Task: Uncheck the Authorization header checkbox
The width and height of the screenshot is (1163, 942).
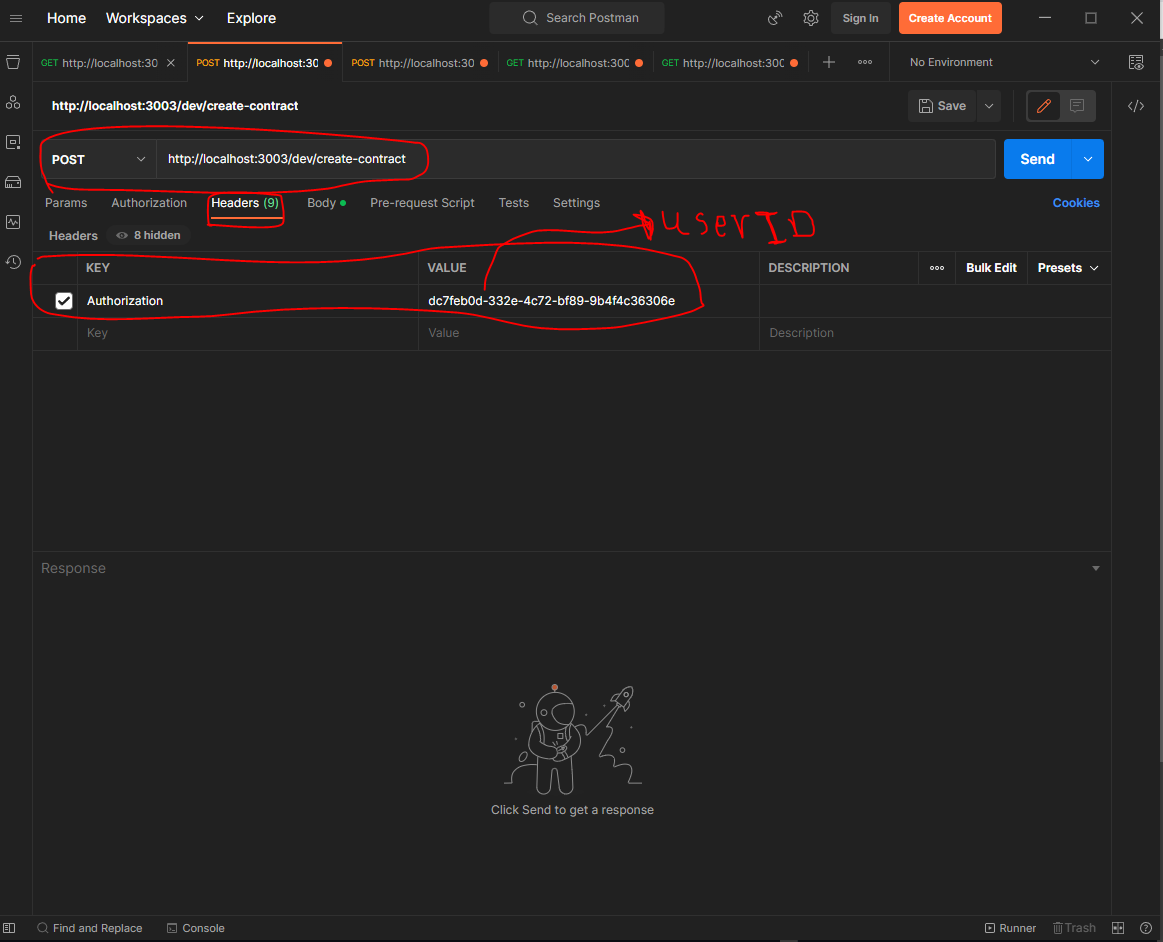Action: pyautogui.click(x=64, y=300)
